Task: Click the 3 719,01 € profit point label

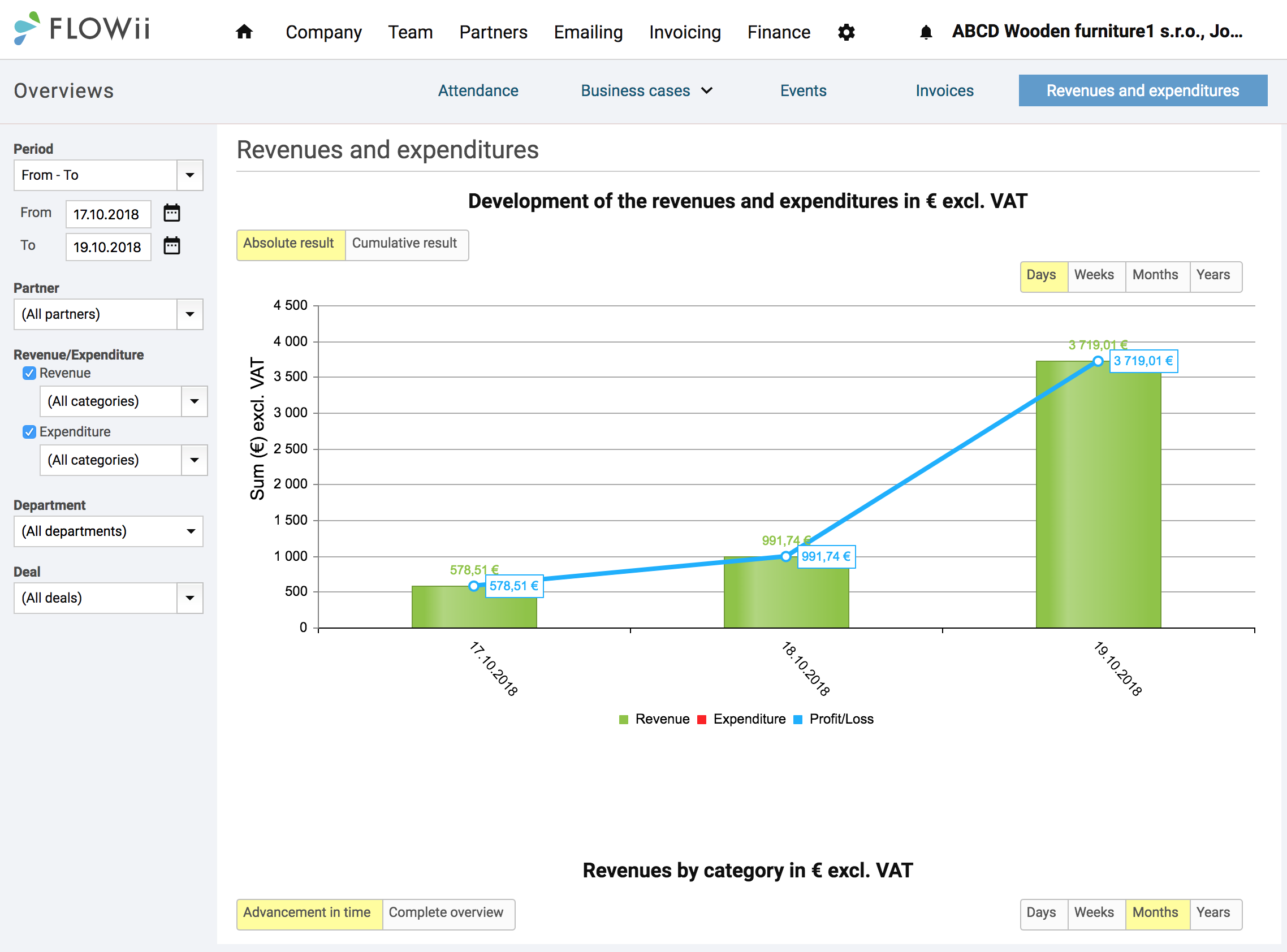Action: pyautogui.click(x=1143, y=361)
